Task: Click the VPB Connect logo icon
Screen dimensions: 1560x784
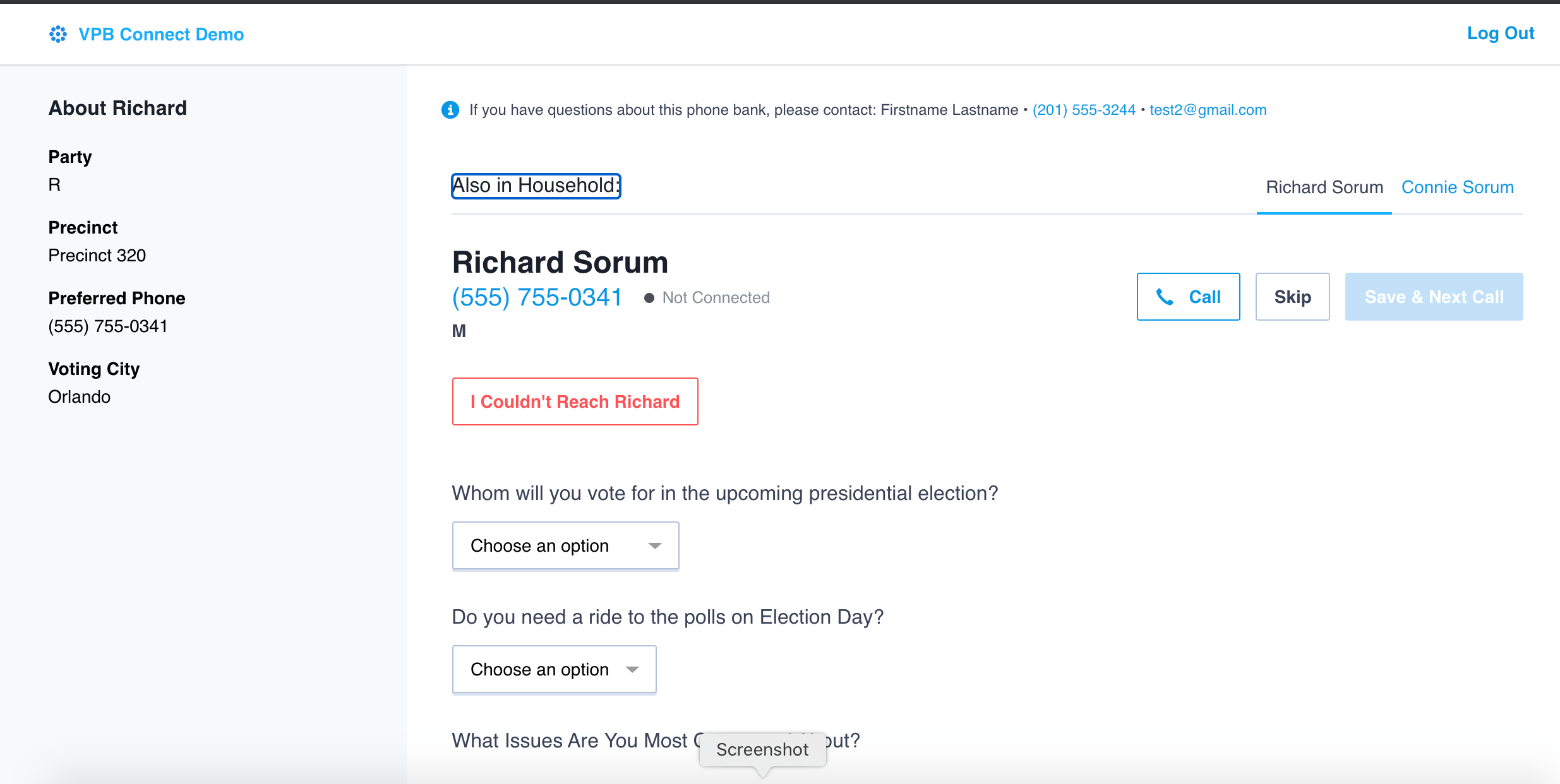Action: pyautogui.click(x=58, y=34)
